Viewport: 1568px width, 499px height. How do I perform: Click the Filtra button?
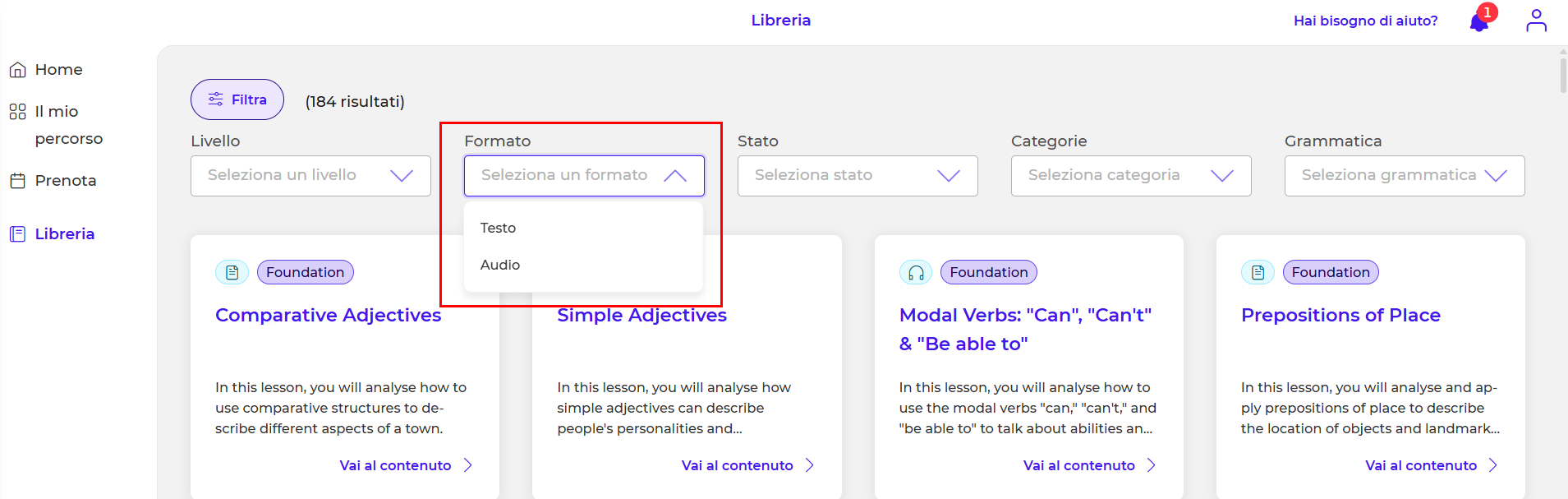[x=237, y=99]
